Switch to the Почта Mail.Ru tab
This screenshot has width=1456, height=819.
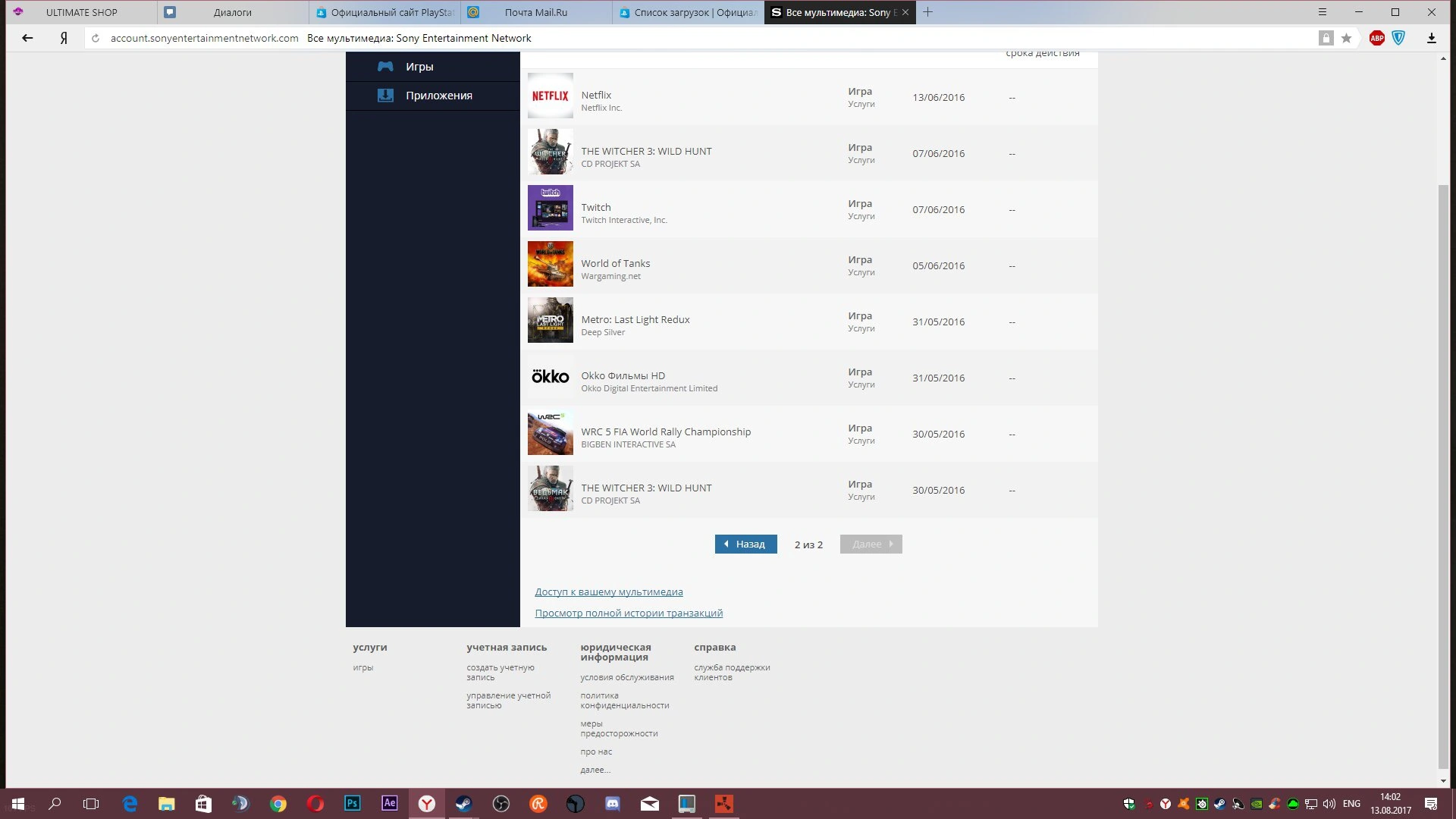(x=536, y=12)
